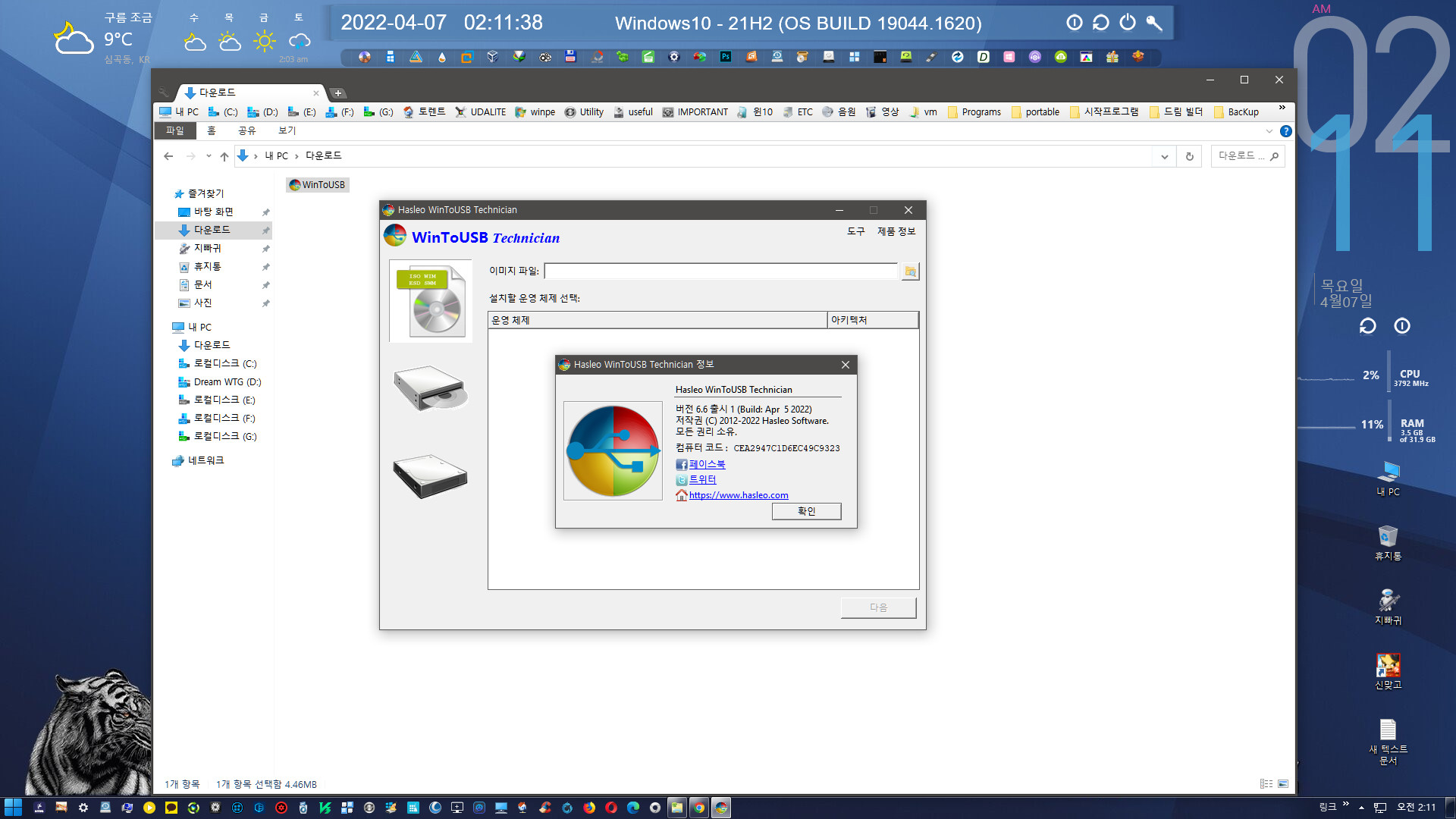Switch to large icons view
Viewport: 1456px width, 819px height.
point(1283,783)
